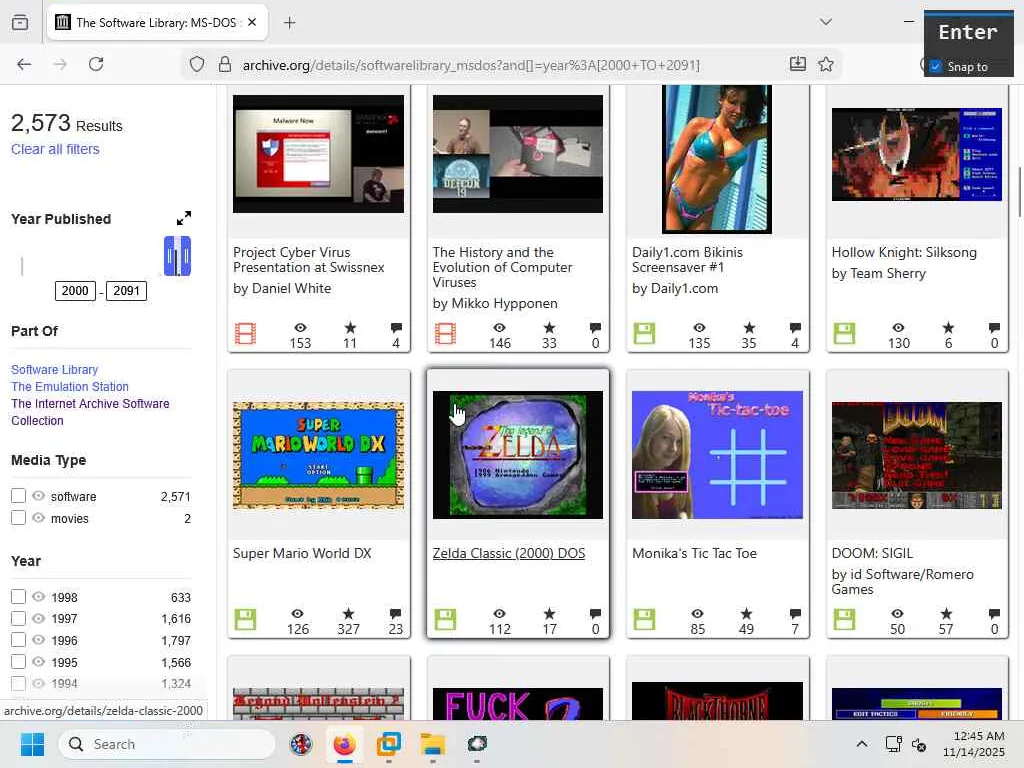The height and width of the screenshot is (768, 1024).
Task: Open The Internet Archive Software Collection link
Action: click(x=90, y=412)
